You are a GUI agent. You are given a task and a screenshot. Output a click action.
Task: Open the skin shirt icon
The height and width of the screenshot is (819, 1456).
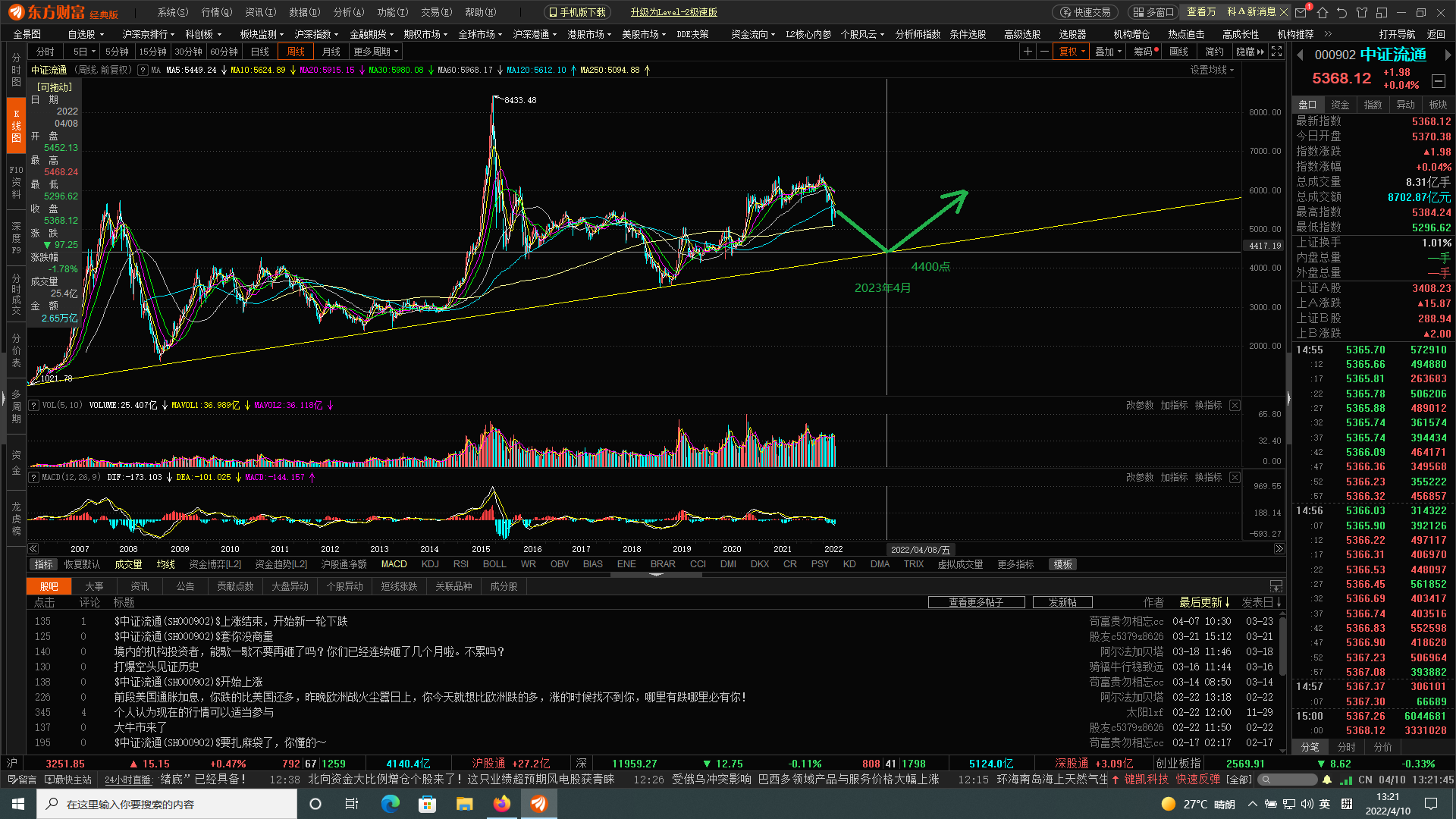point(1362,12)
